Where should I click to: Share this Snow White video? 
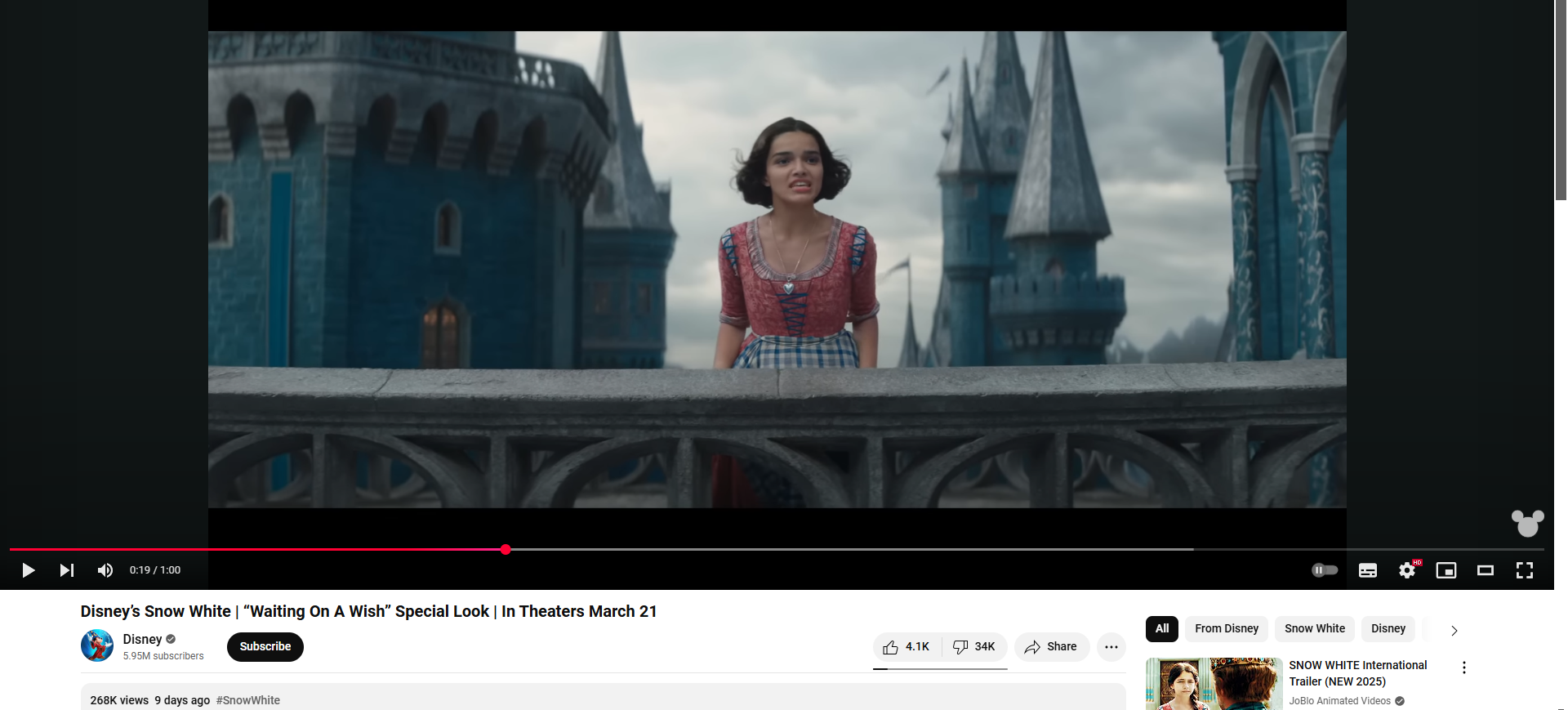1051,647
